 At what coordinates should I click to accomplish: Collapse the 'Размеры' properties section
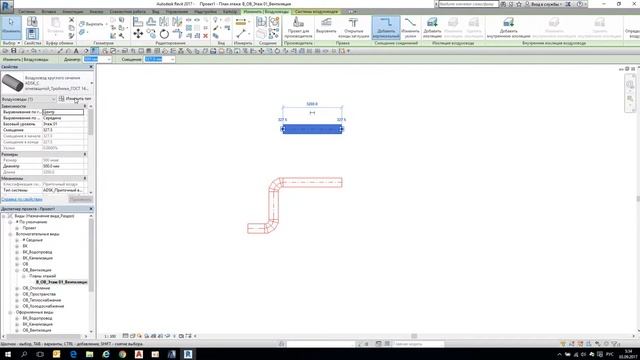85,154
